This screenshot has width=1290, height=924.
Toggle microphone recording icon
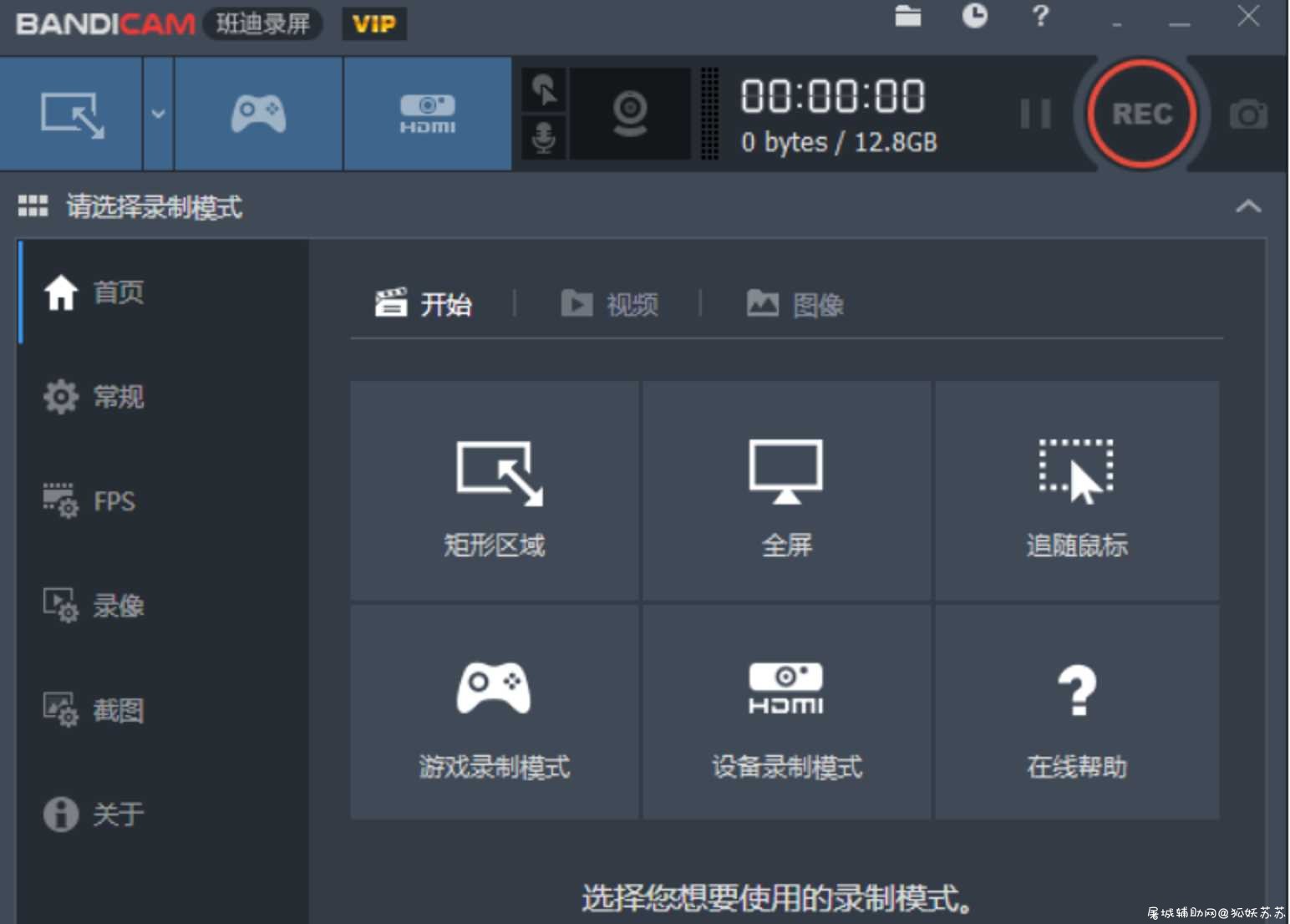[x=544, y=138]
